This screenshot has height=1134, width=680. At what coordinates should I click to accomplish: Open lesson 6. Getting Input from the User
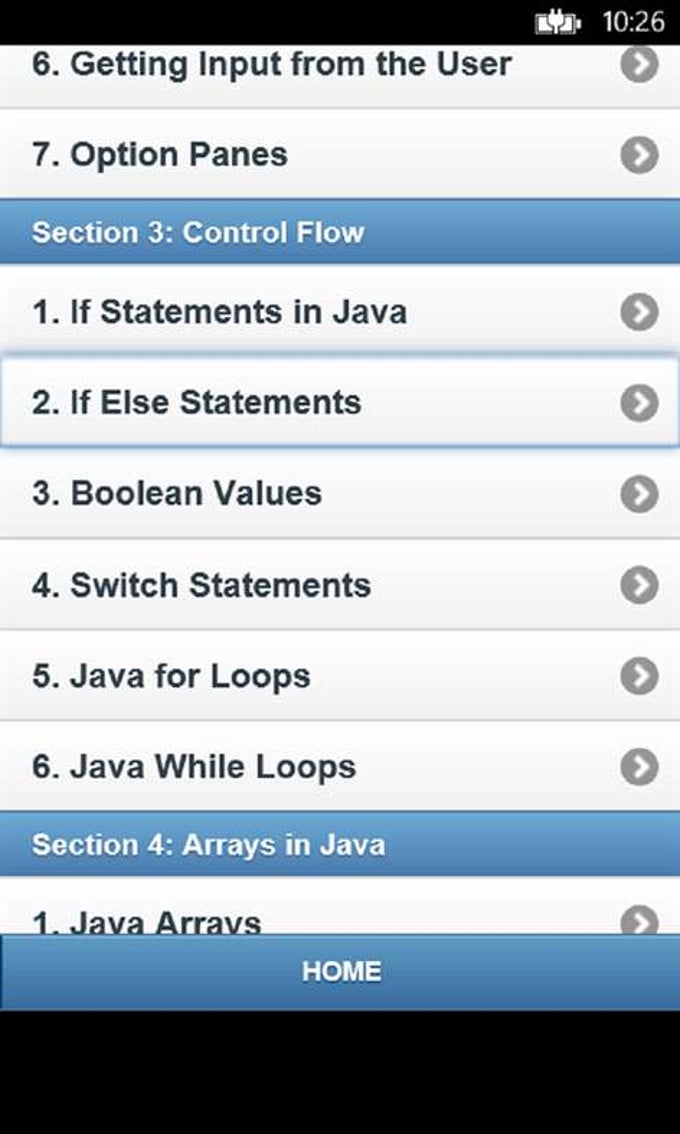[271, 64]
